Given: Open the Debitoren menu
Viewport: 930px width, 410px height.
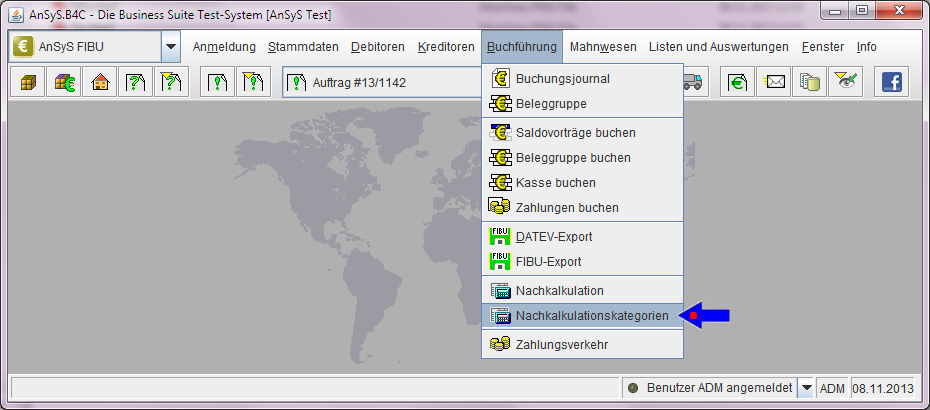Looking at the screenshot, I should [378, 47].
